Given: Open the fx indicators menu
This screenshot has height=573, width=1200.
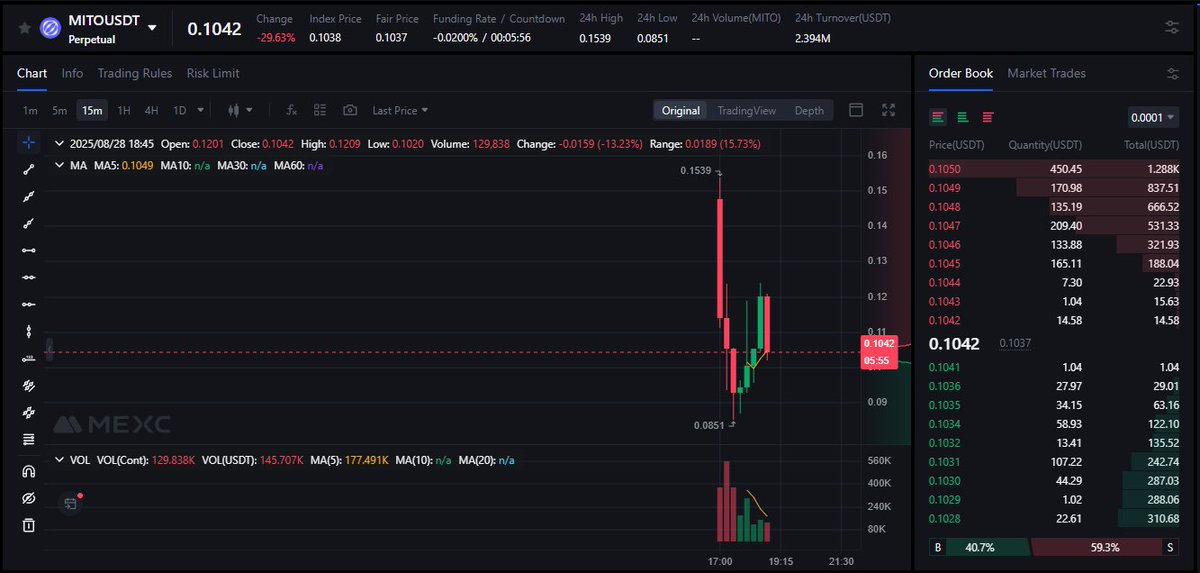Looking at the screenshot, I should point(292,110).
